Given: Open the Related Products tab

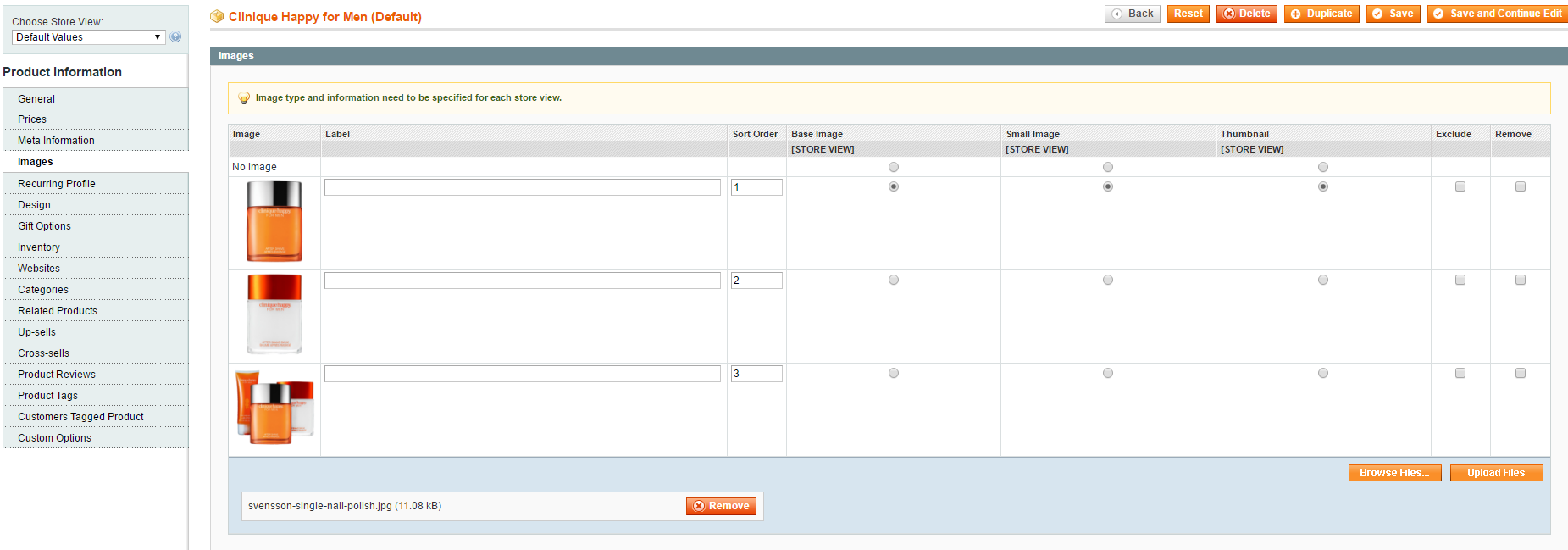Looking at the screenshot, I should pos(95,310).
